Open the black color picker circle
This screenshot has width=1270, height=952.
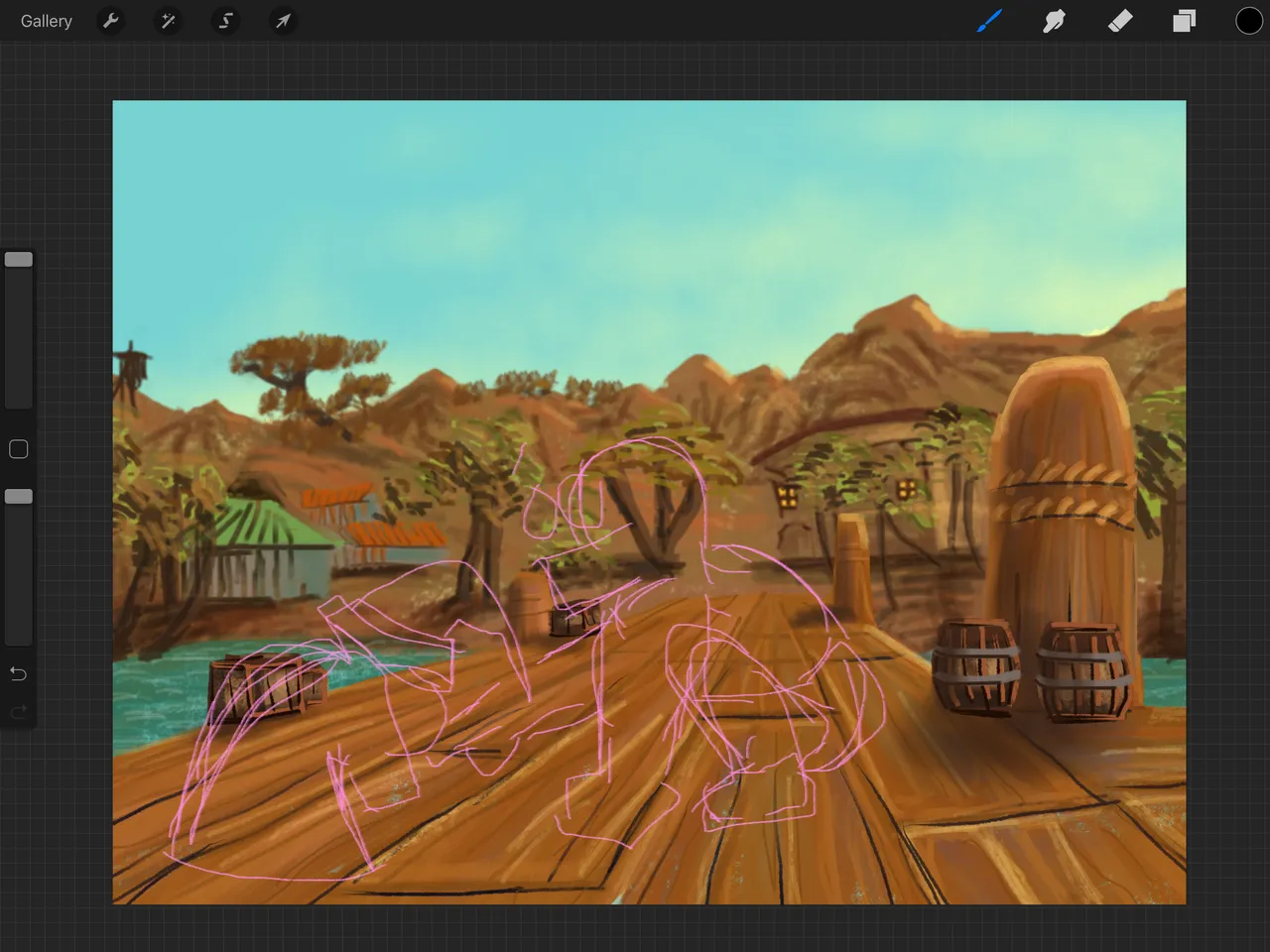pyautogui.click(x=1248, y=21)
